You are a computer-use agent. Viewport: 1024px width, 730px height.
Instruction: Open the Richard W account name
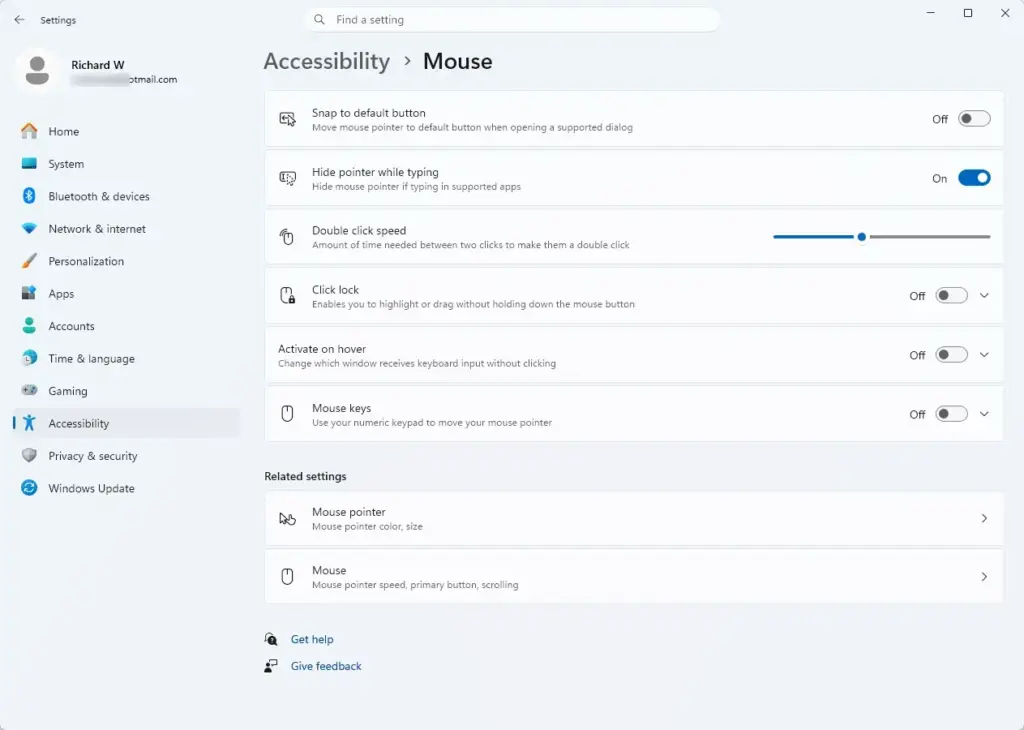(97, 65)
